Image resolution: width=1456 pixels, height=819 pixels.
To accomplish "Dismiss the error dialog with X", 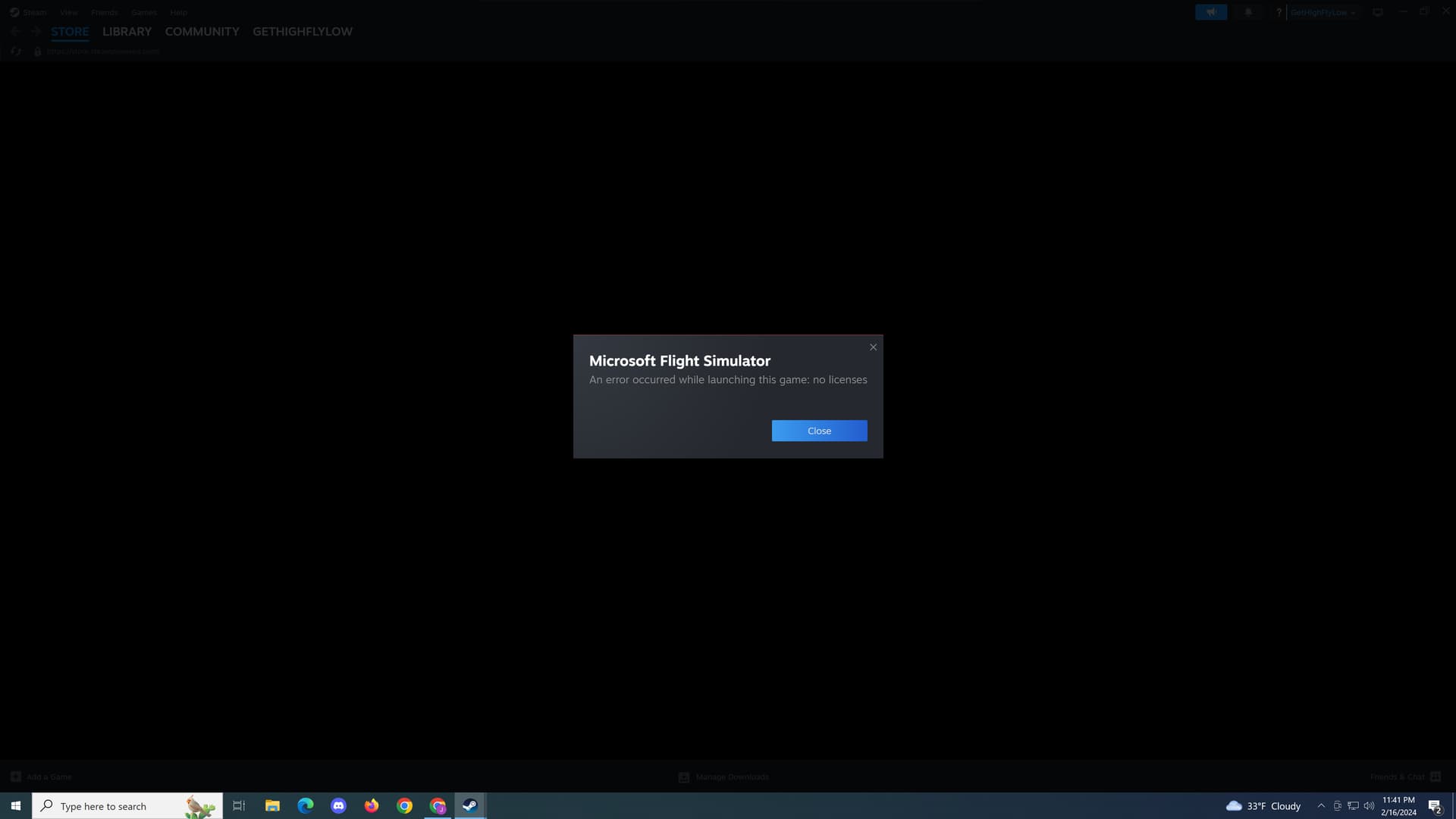I will 873,346.
